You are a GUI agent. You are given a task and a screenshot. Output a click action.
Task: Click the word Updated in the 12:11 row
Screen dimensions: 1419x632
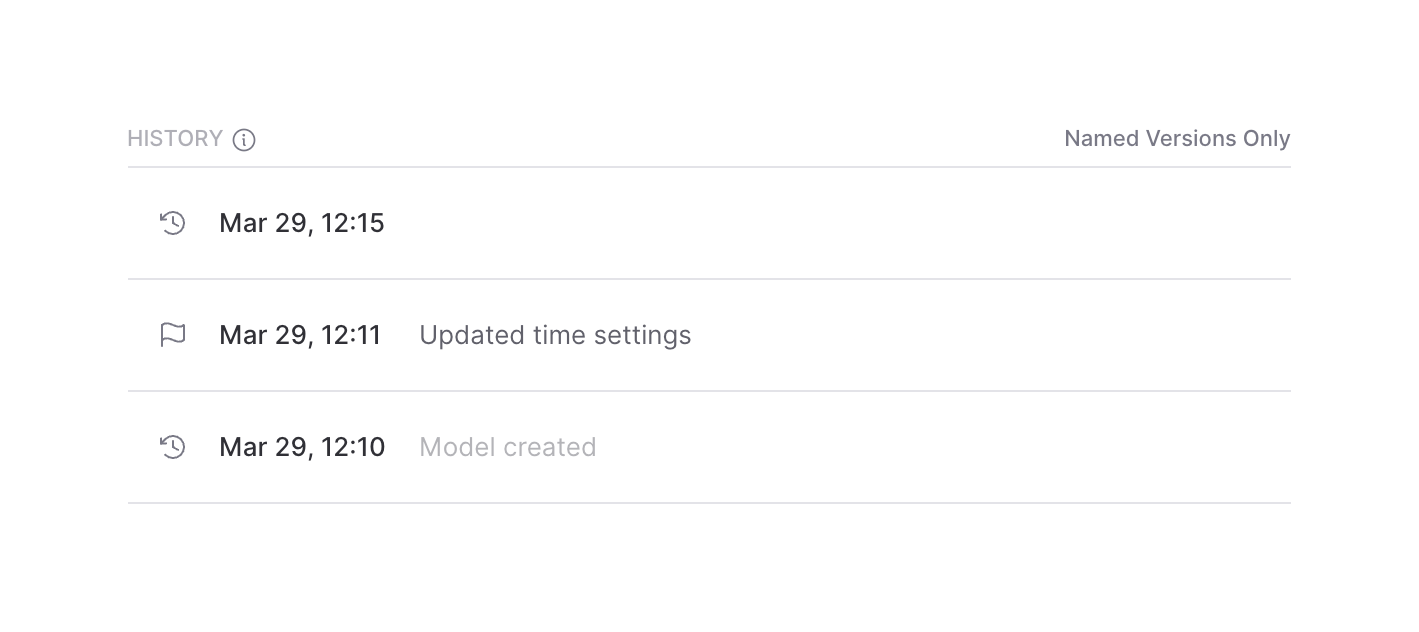tap(460, 335)
